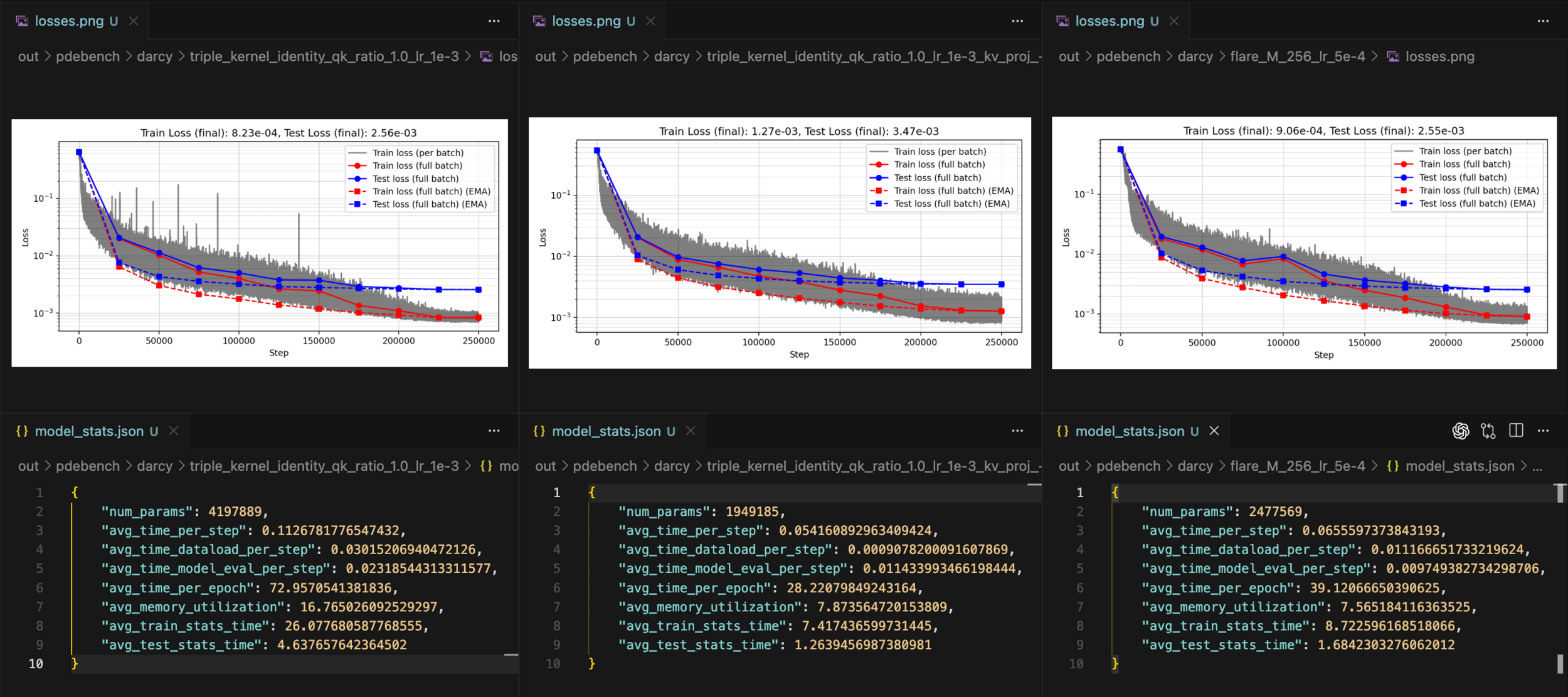Open More Actions menu for flare model_stats.json

click(1543, 431)
